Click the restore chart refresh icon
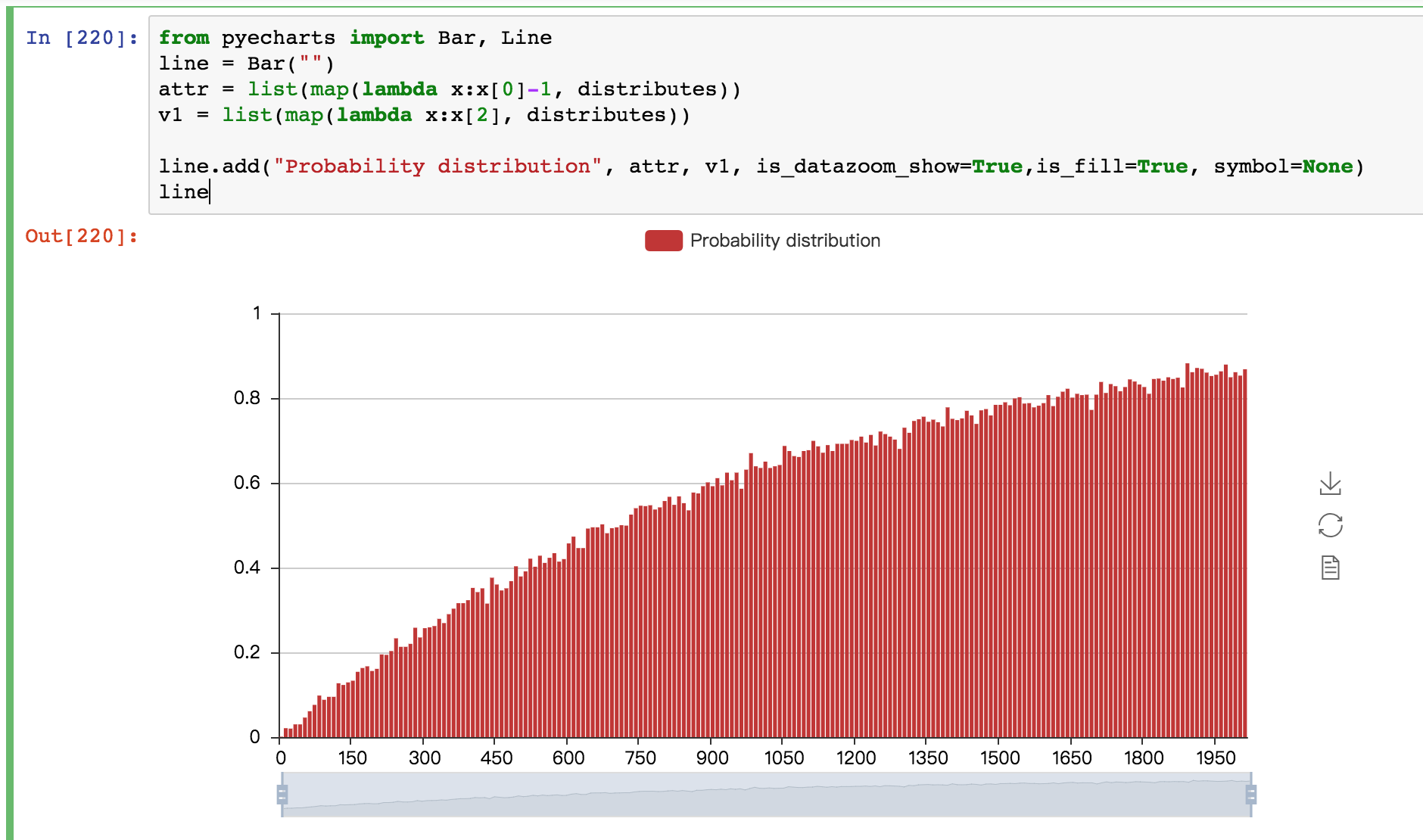 click(1330, 525)
